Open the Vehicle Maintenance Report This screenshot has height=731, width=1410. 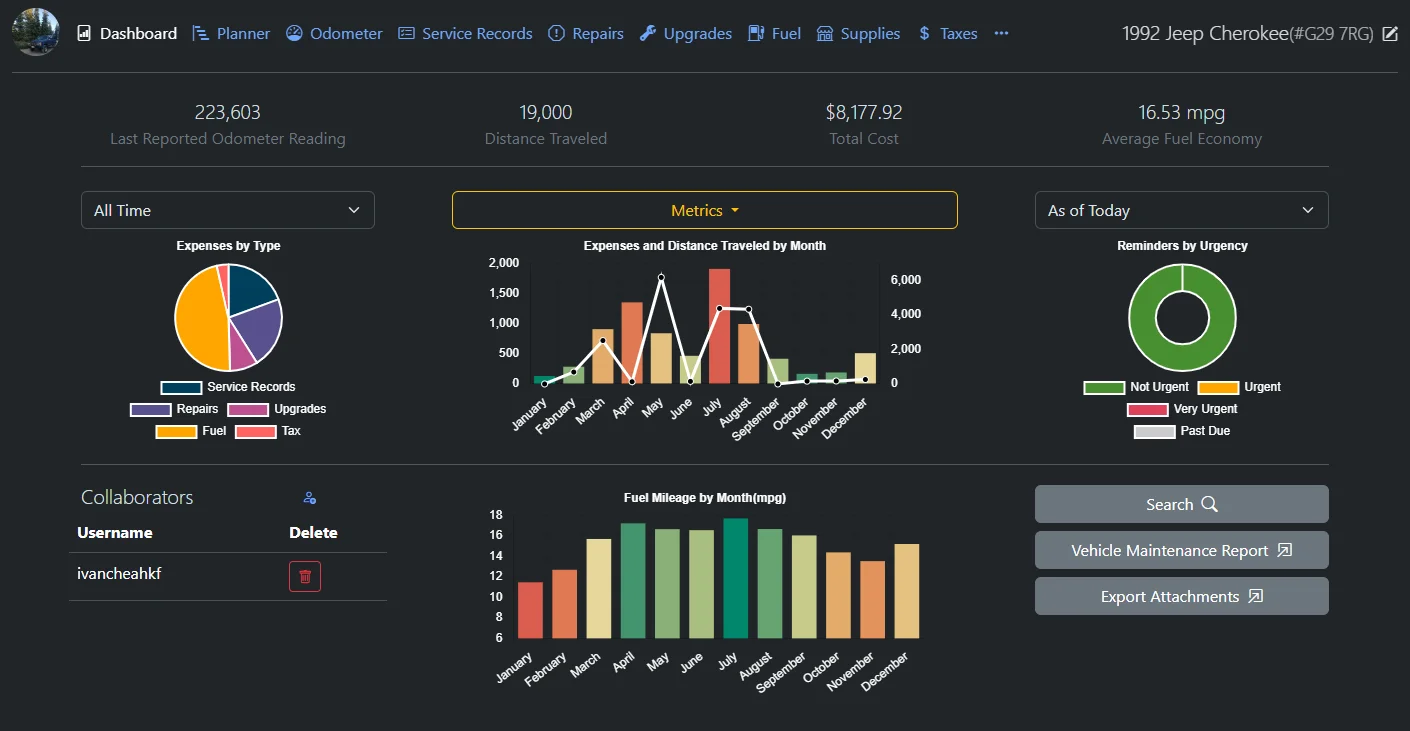[1181, 550]
